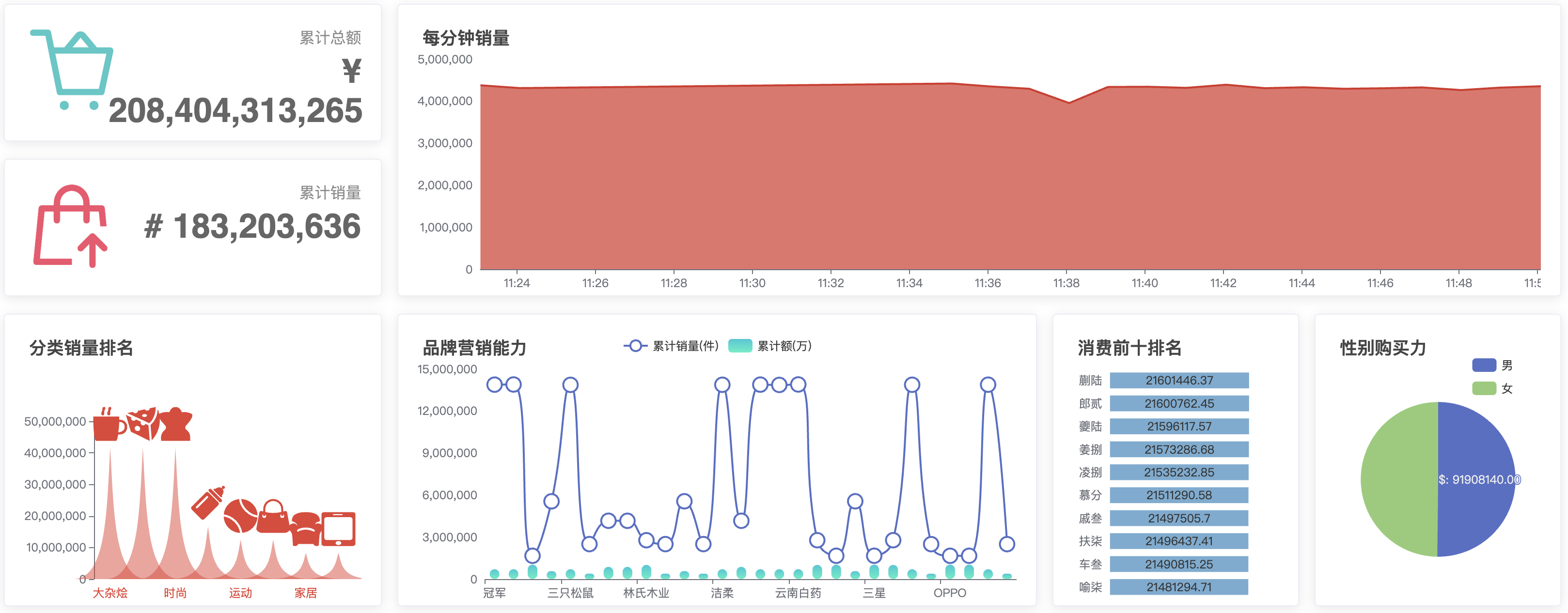
Task: Click the dress mannequin category icon
Action: pyautogui.click(x=175, y=424)
